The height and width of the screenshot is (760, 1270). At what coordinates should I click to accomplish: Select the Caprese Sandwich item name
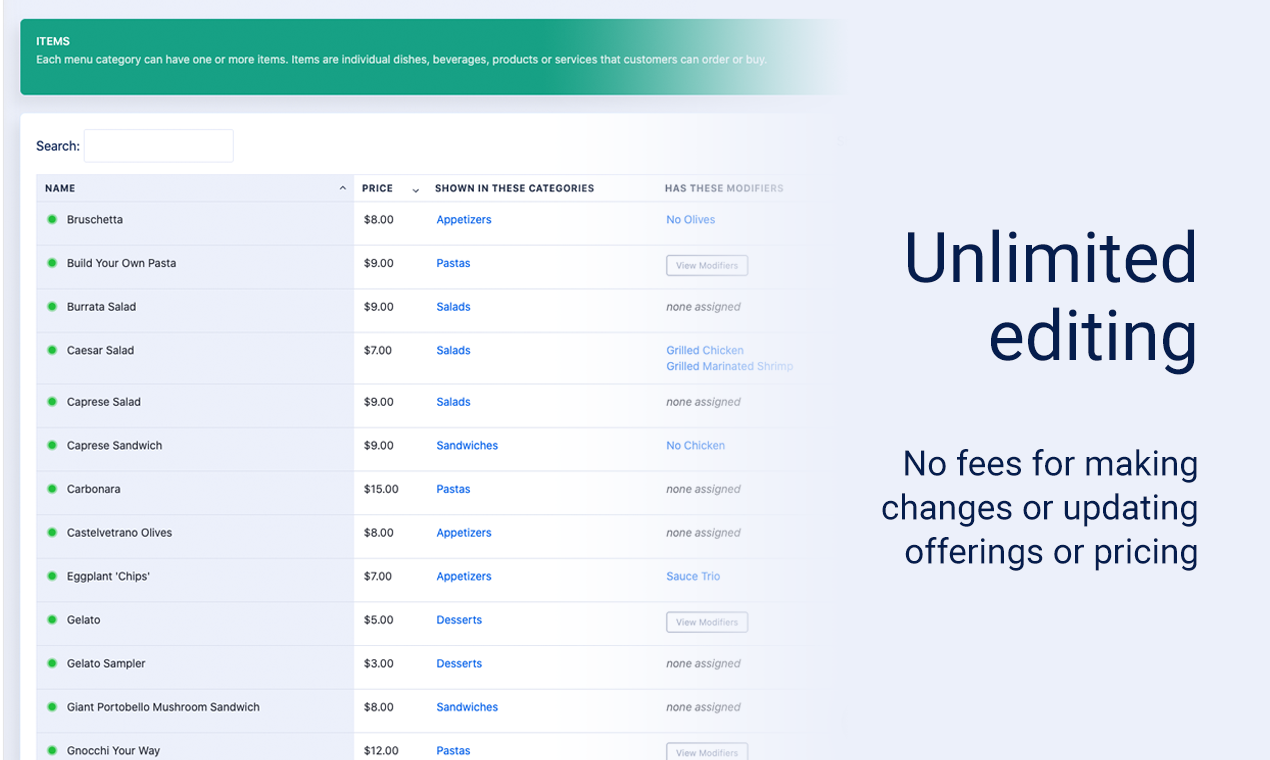pos(114,445)
